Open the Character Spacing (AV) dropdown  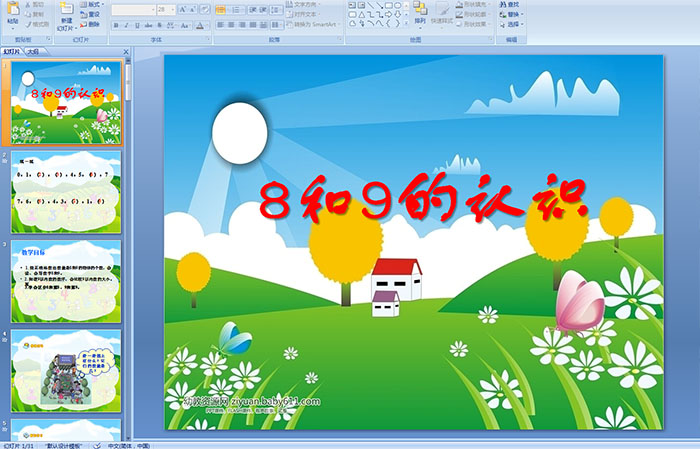point(172,25)
